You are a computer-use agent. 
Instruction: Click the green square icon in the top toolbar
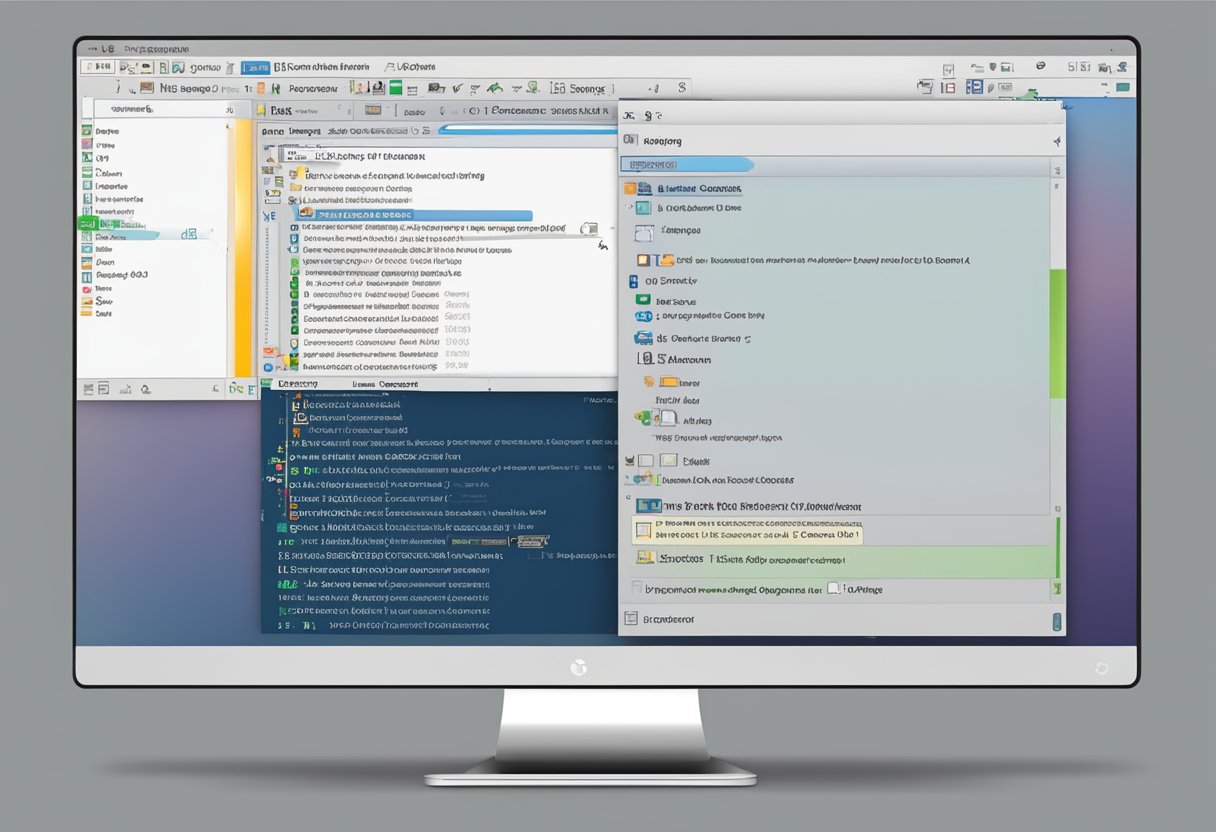pyautogui.click(x=395, y=88)
